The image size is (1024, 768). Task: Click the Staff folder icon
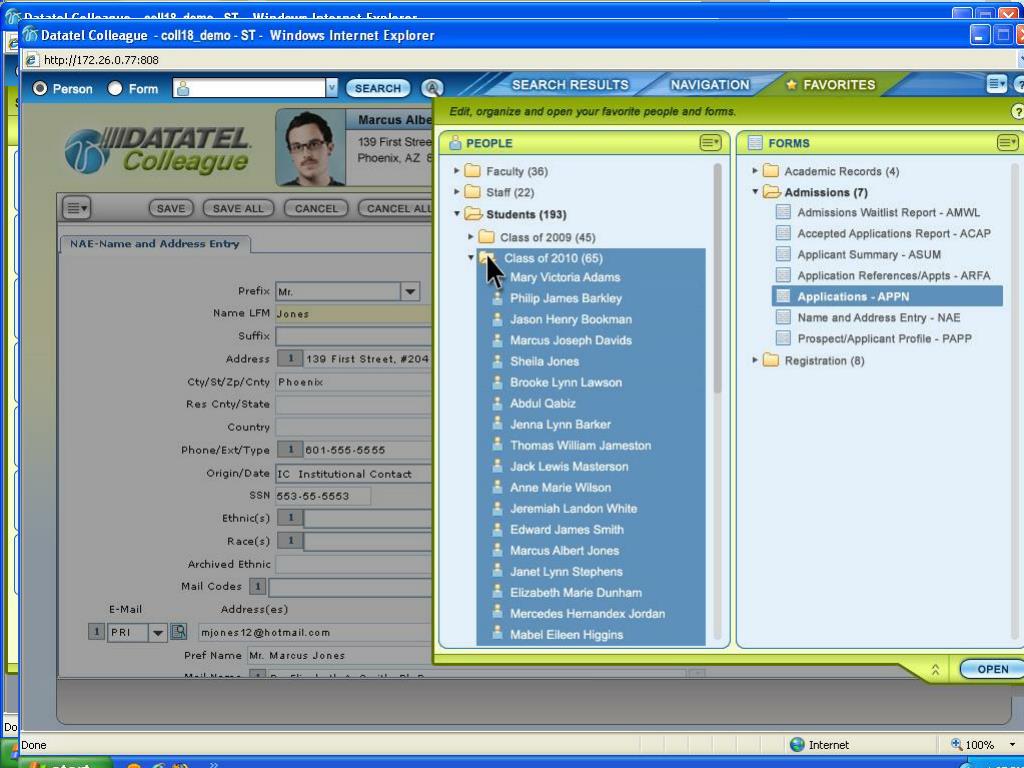coord(472,191)
